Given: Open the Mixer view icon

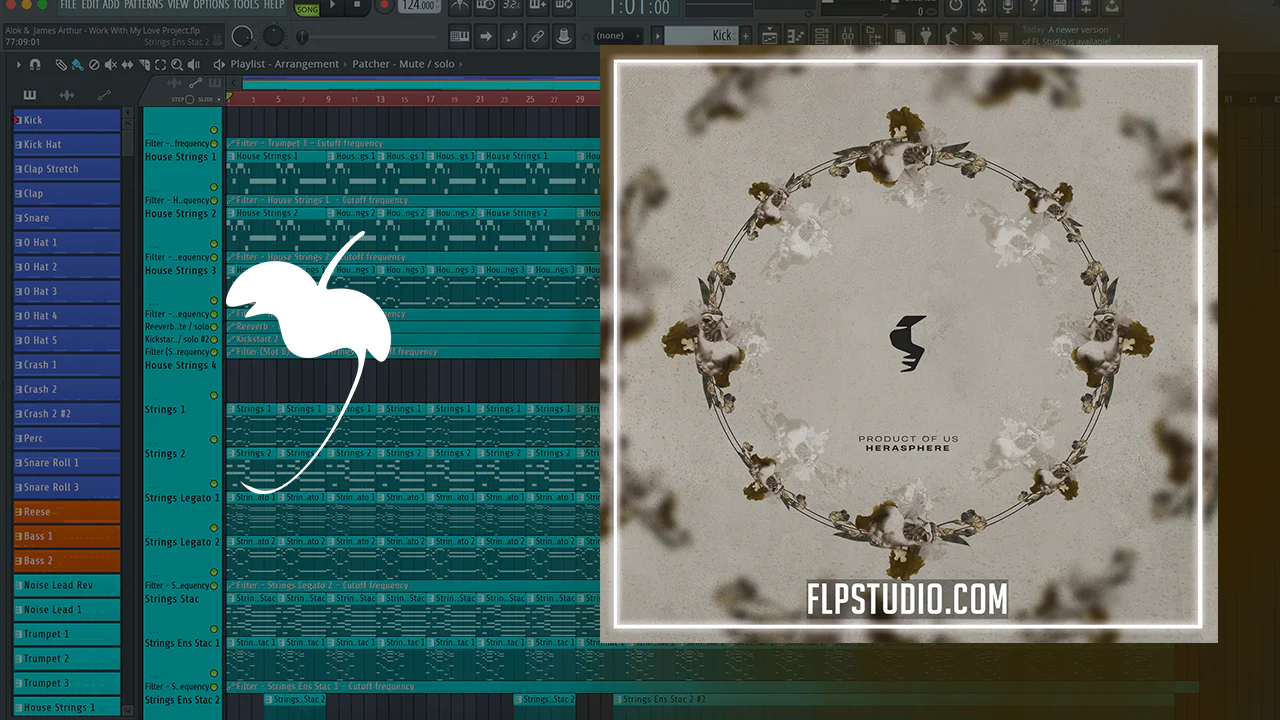Looking at the screenshot, I should click(847, 36).
